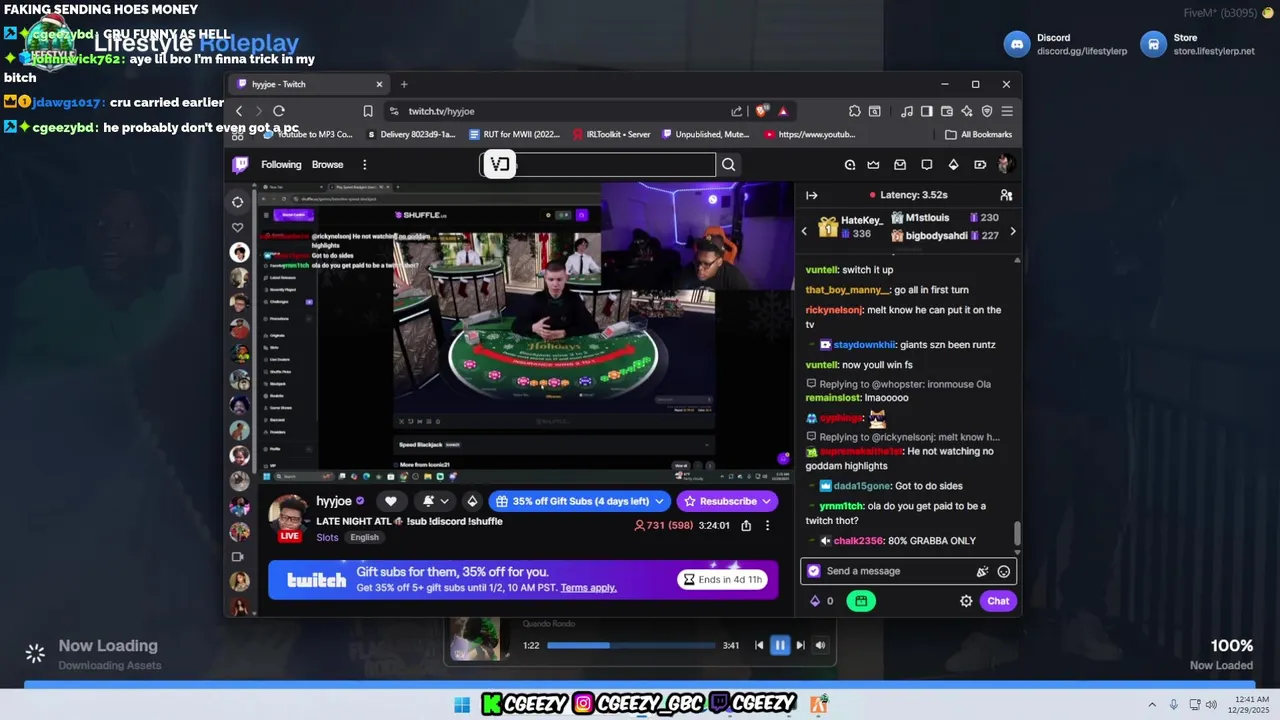Open browser extensions puzzle icon

[x=855, y=111]
